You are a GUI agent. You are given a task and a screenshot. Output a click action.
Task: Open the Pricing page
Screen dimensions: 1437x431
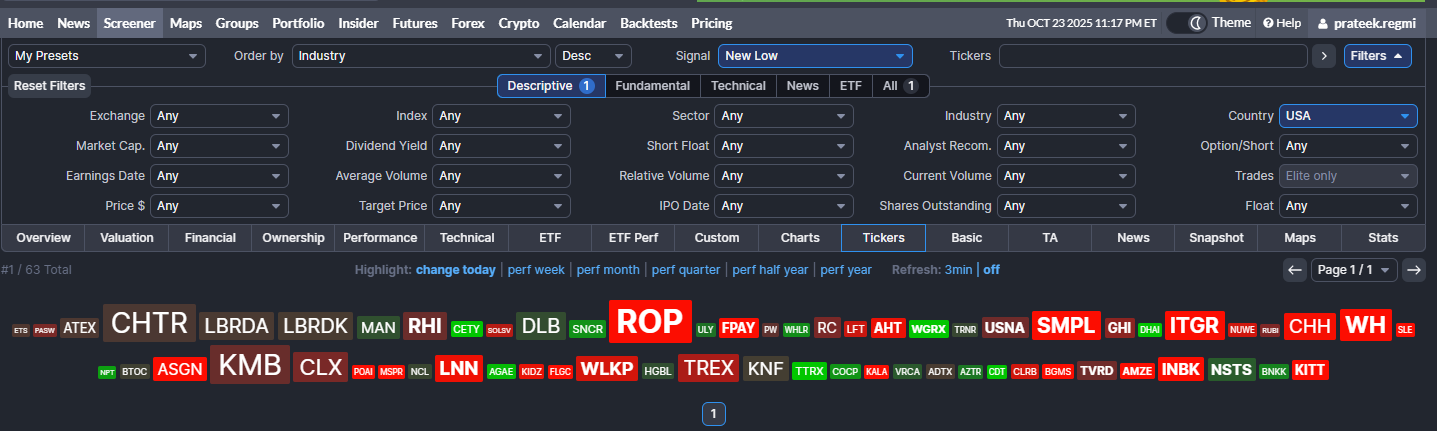[712, 23]
